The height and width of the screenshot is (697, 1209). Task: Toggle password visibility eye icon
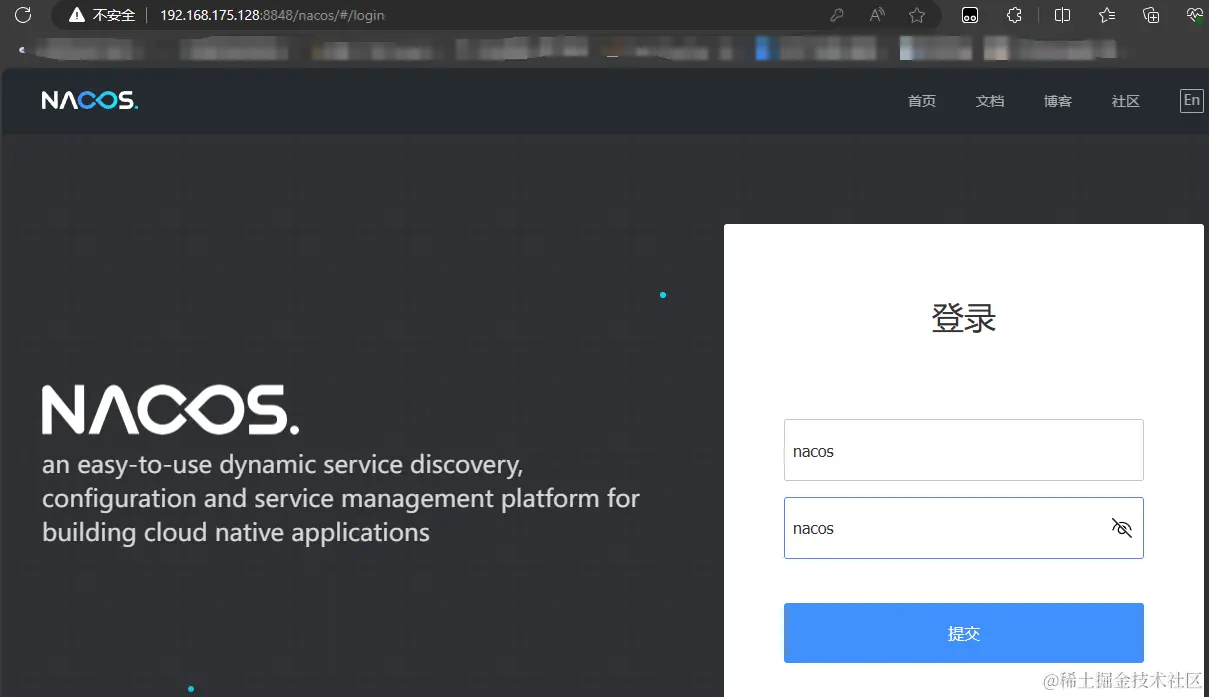tap(1122, 528)
